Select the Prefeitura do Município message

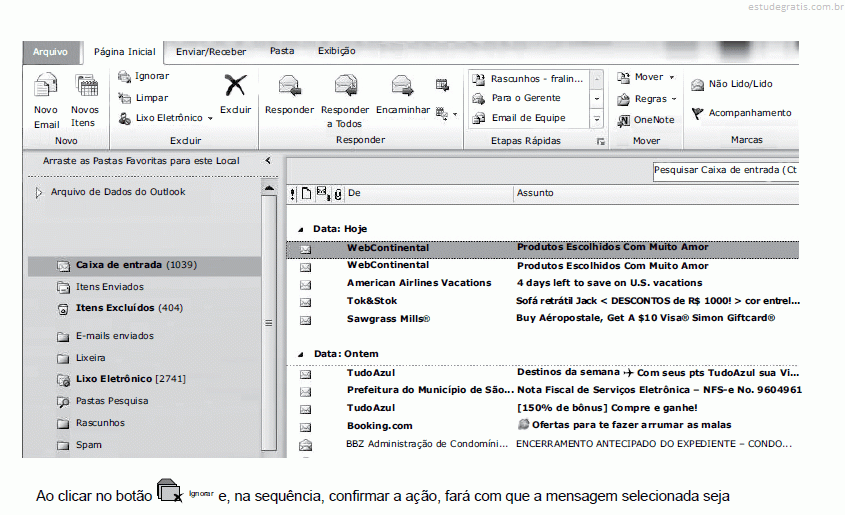543,391
